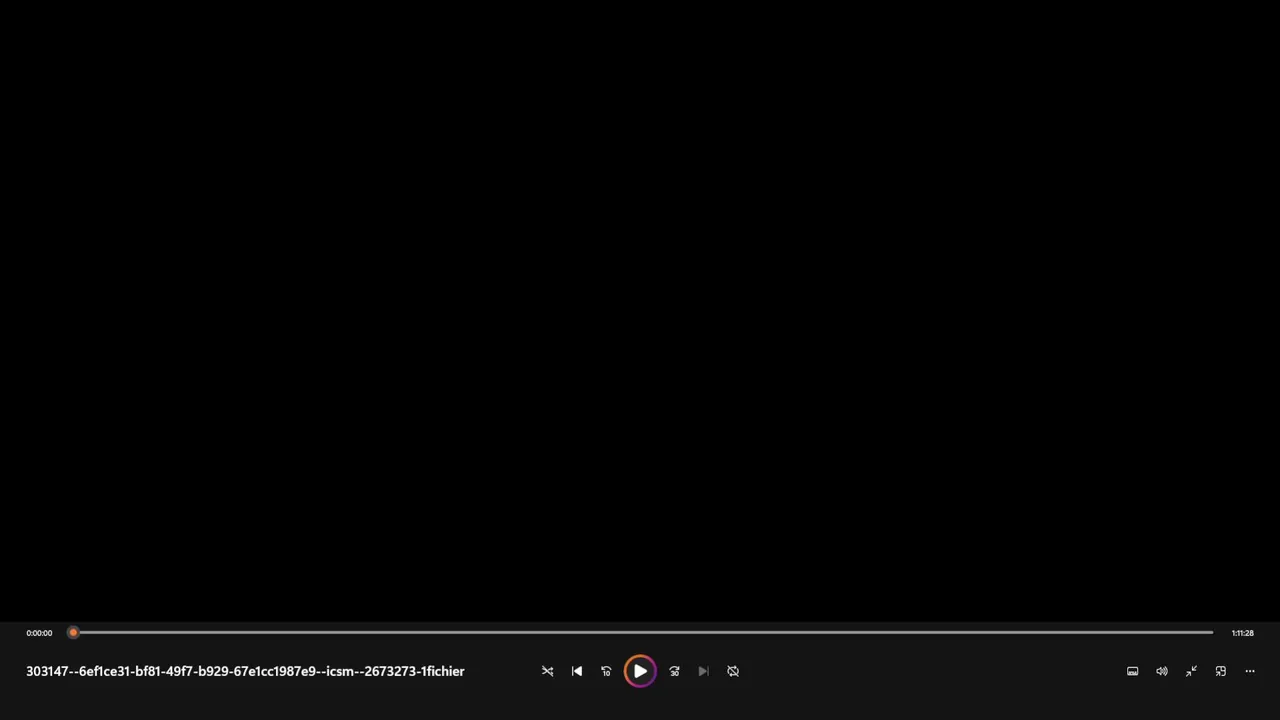Start playback with the Play button
This screenshot has height=720, width=1280.
click(640, 671)
